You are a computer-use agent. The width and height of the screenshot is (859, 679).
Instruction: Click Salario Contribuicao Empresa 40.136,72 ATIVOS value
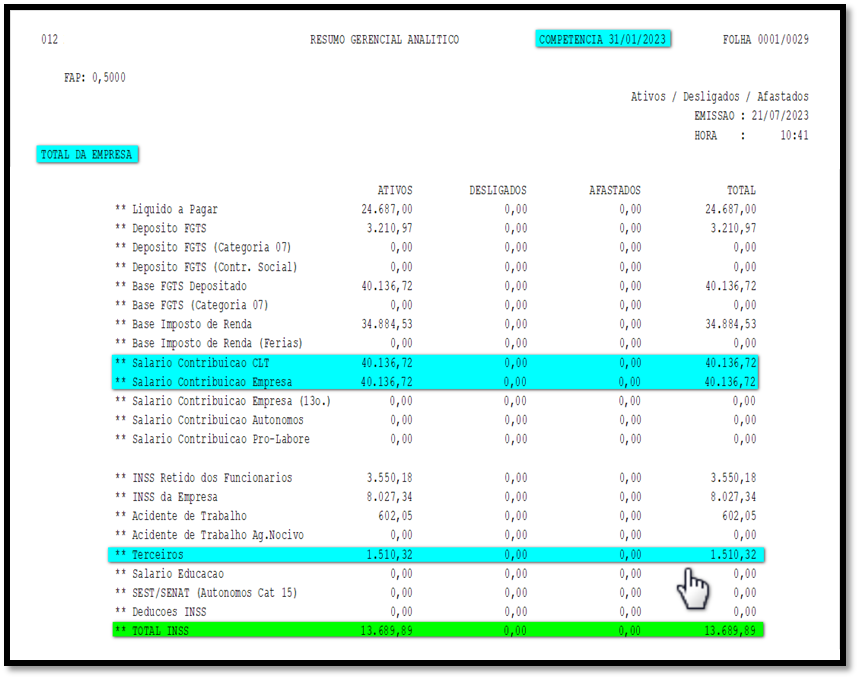click(x=387, y=382)
